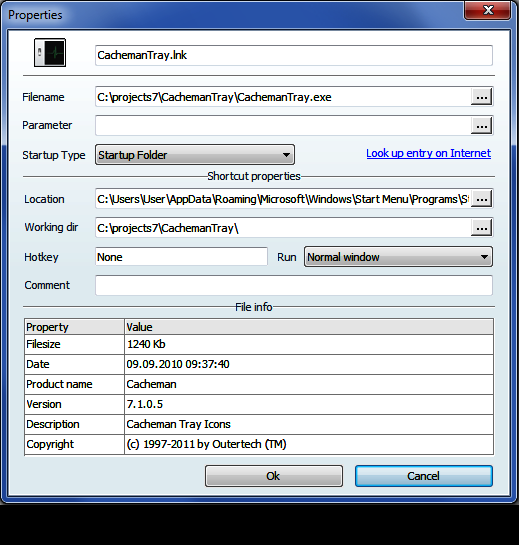Dismiss dialog with Cancel button

pyautogui.click(x=424, y=476)
